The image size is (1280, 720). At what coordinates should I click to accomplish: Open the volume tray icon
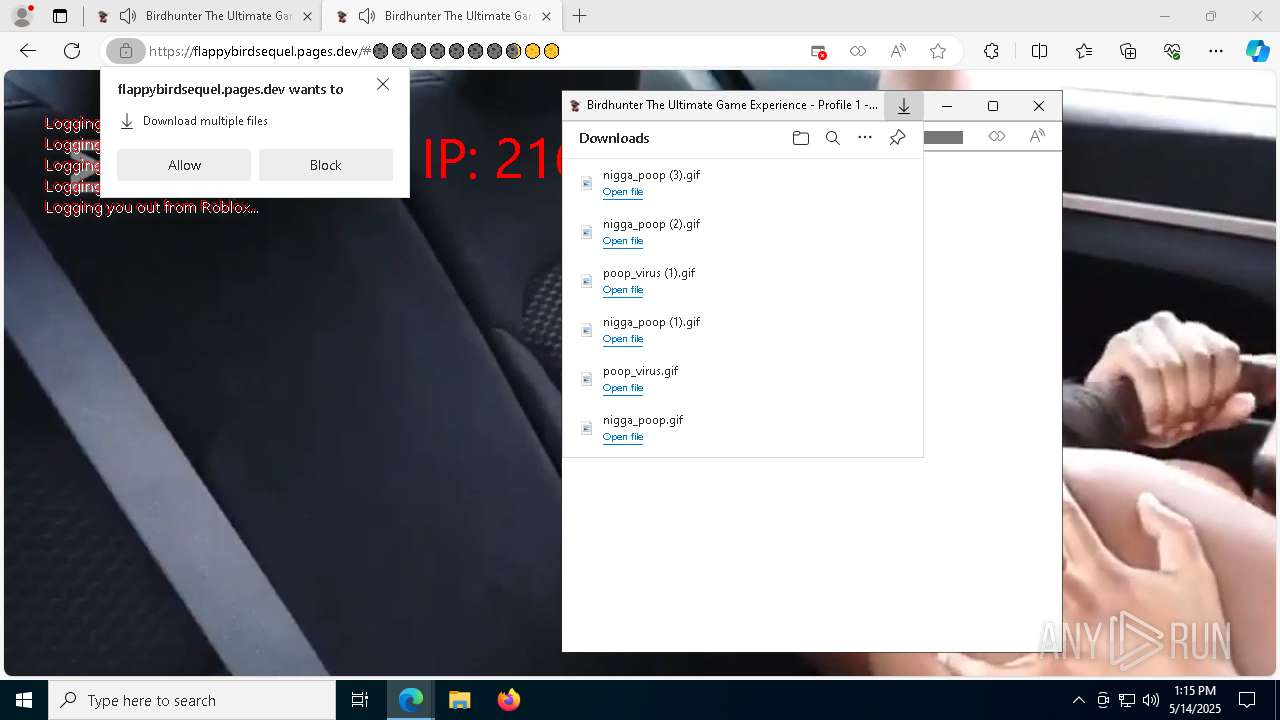1151,700
